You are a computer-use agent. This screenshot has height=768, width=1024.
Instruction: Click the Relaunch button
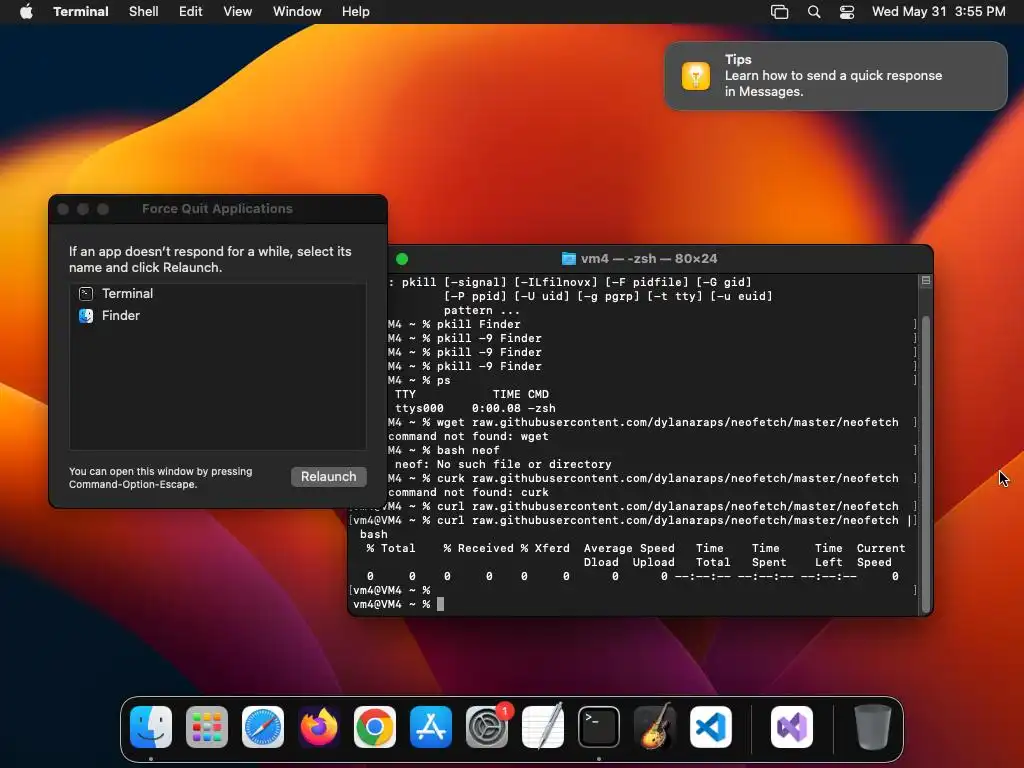328,477
